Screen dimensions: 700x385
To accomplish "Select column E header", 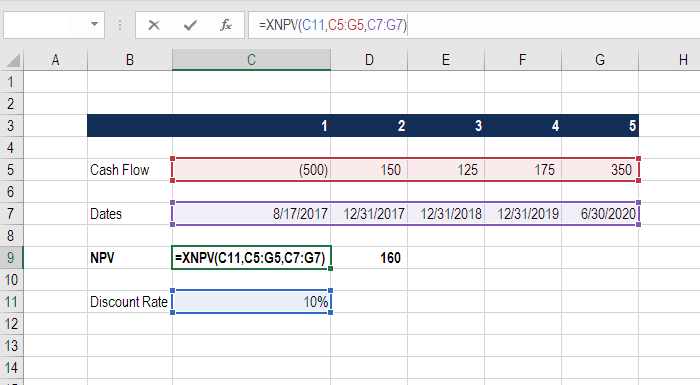I will point(446,60).
